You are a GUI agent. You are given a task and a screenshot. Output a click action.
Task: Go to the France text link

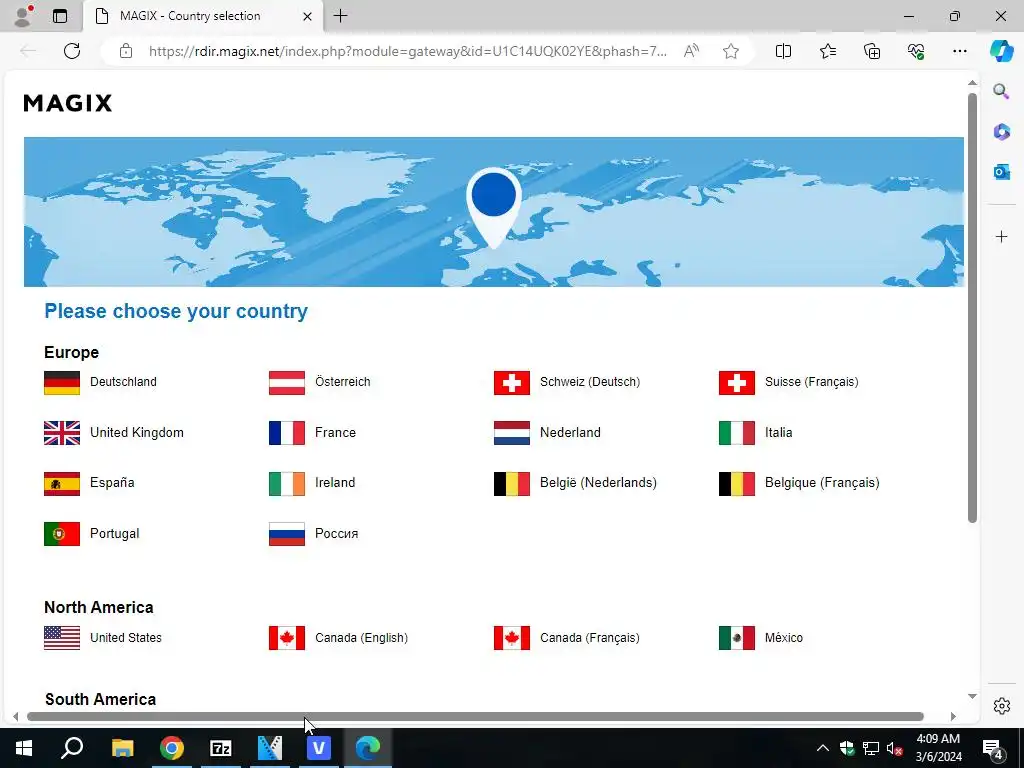[335, 432]
